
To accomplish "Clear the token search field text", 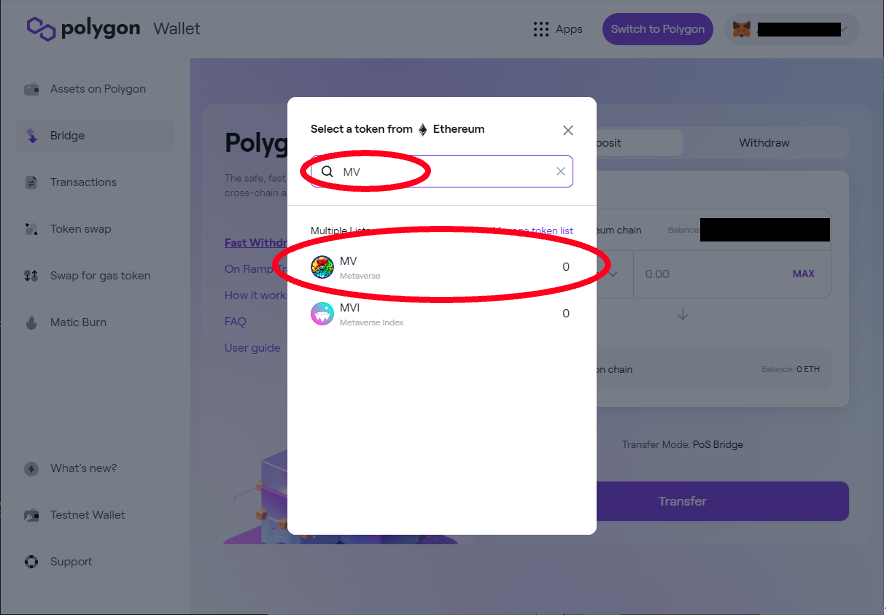I will (560, 172).
